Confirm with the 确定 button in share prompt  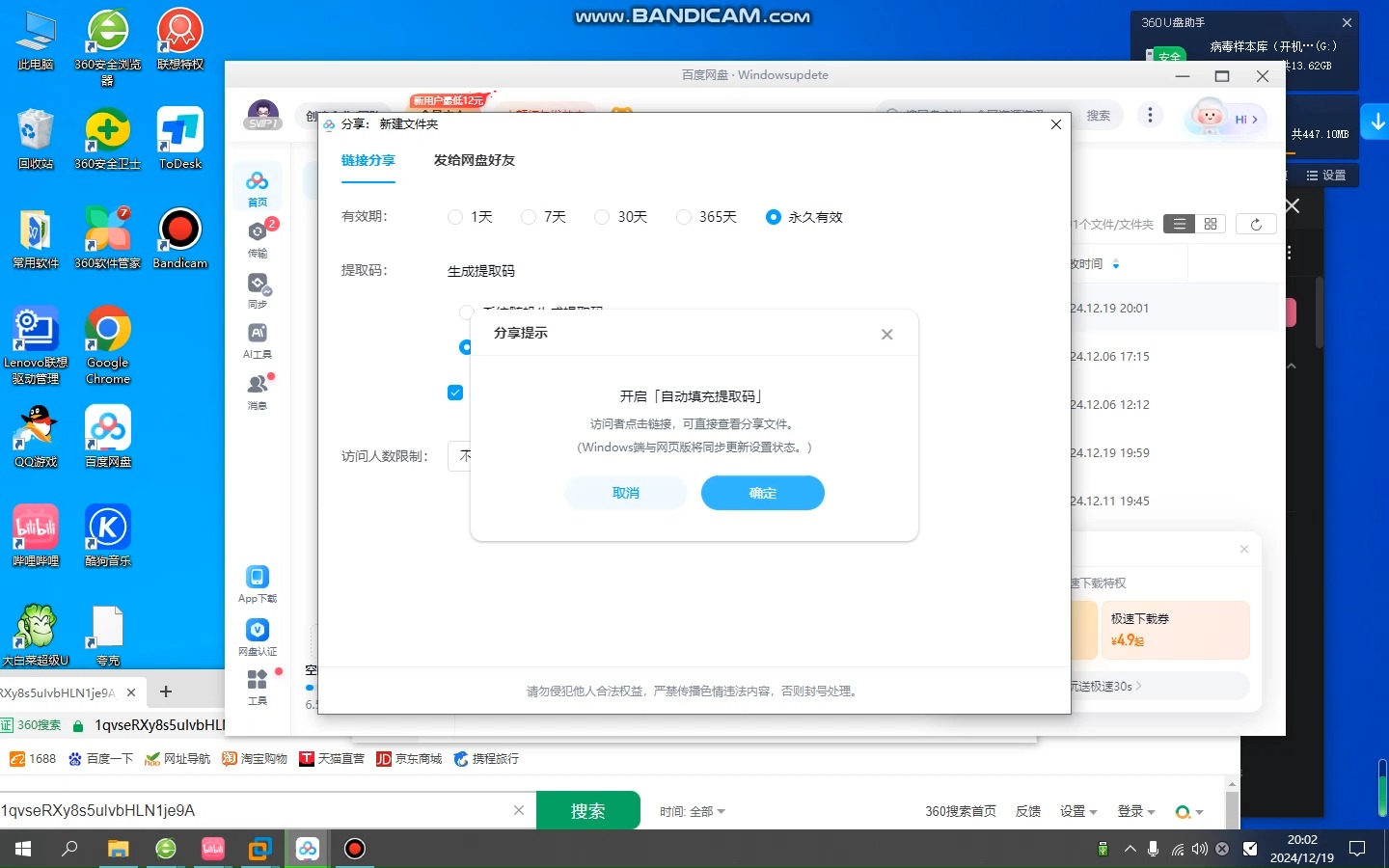tap(762, 493)
